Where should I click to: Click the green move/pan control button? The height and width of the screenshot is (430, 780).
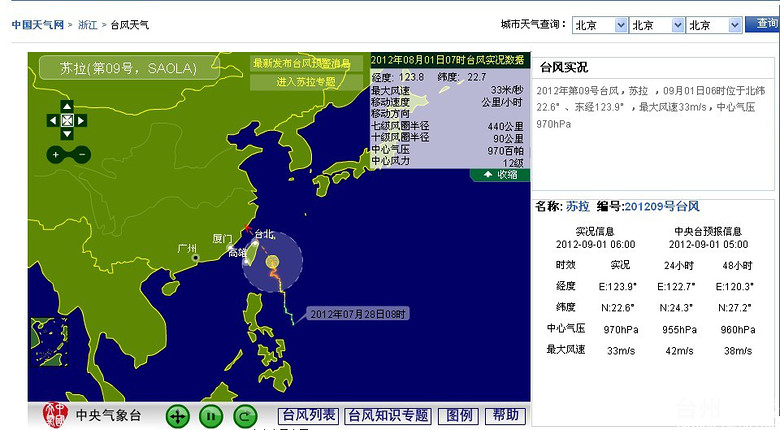[x=178, y=416]
